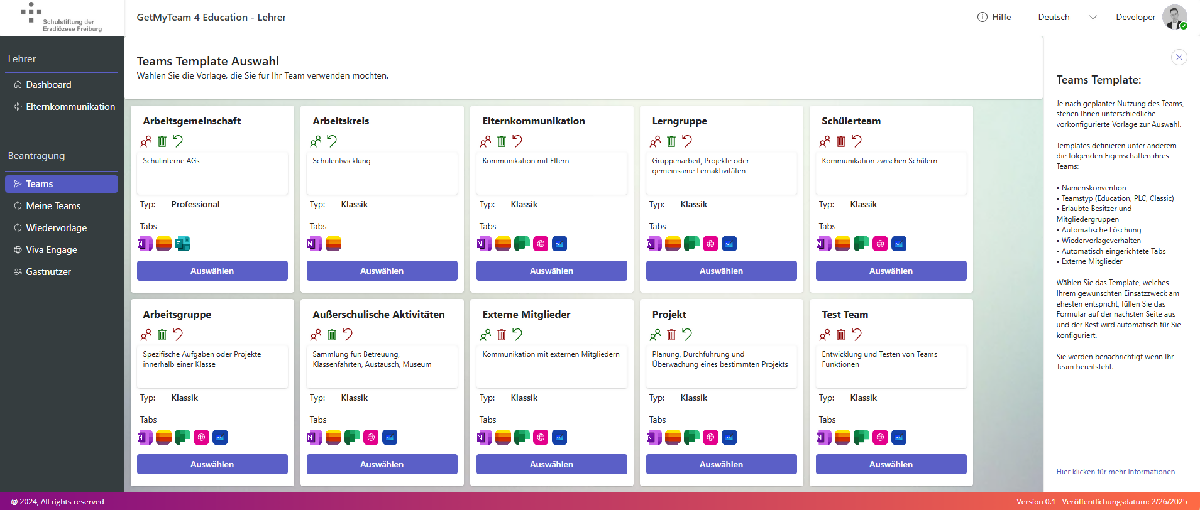Open the Deutsch language dropdown
Screen dimensions: 1200x510
[x=1067, y=17]
